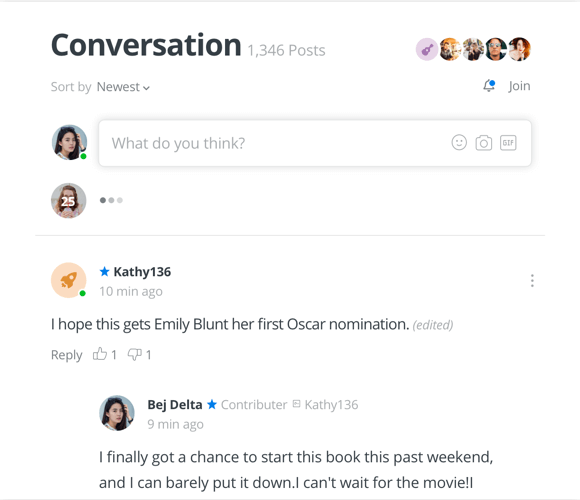
Task: Insert a GIF into the comment
Action: 508,143
